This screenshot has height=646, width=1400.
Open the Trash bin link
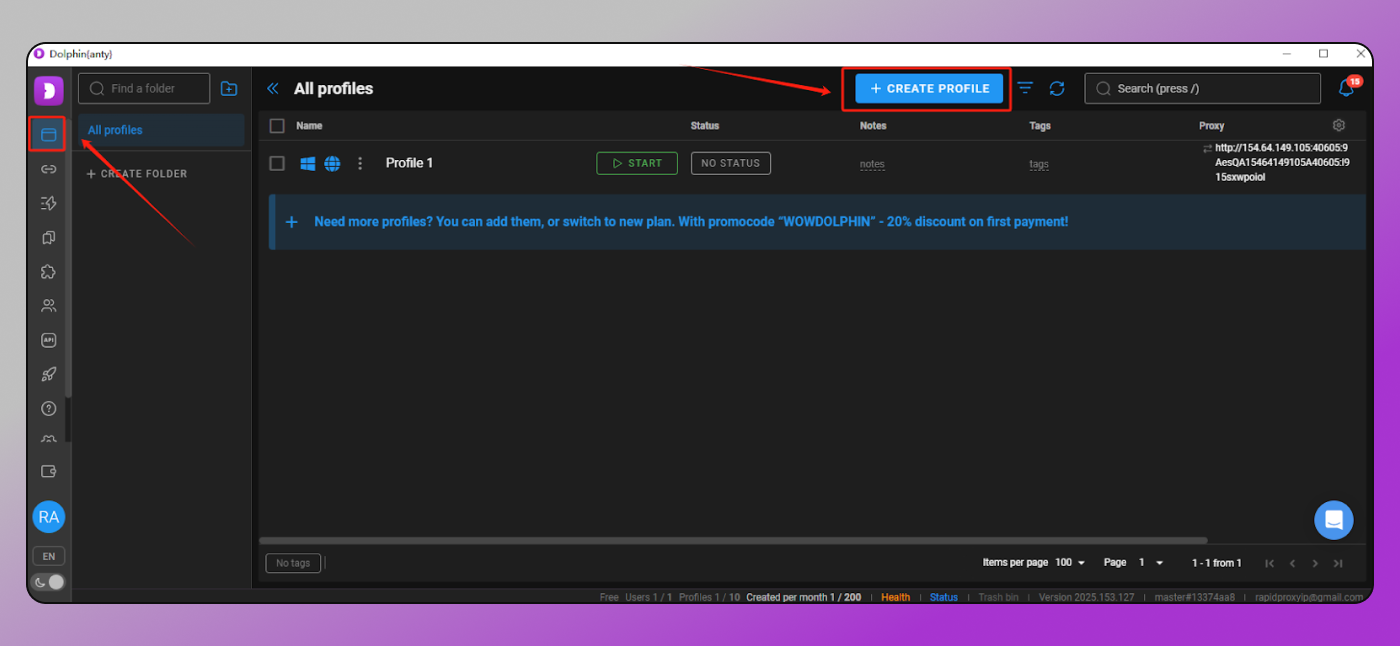coord(998,597)
